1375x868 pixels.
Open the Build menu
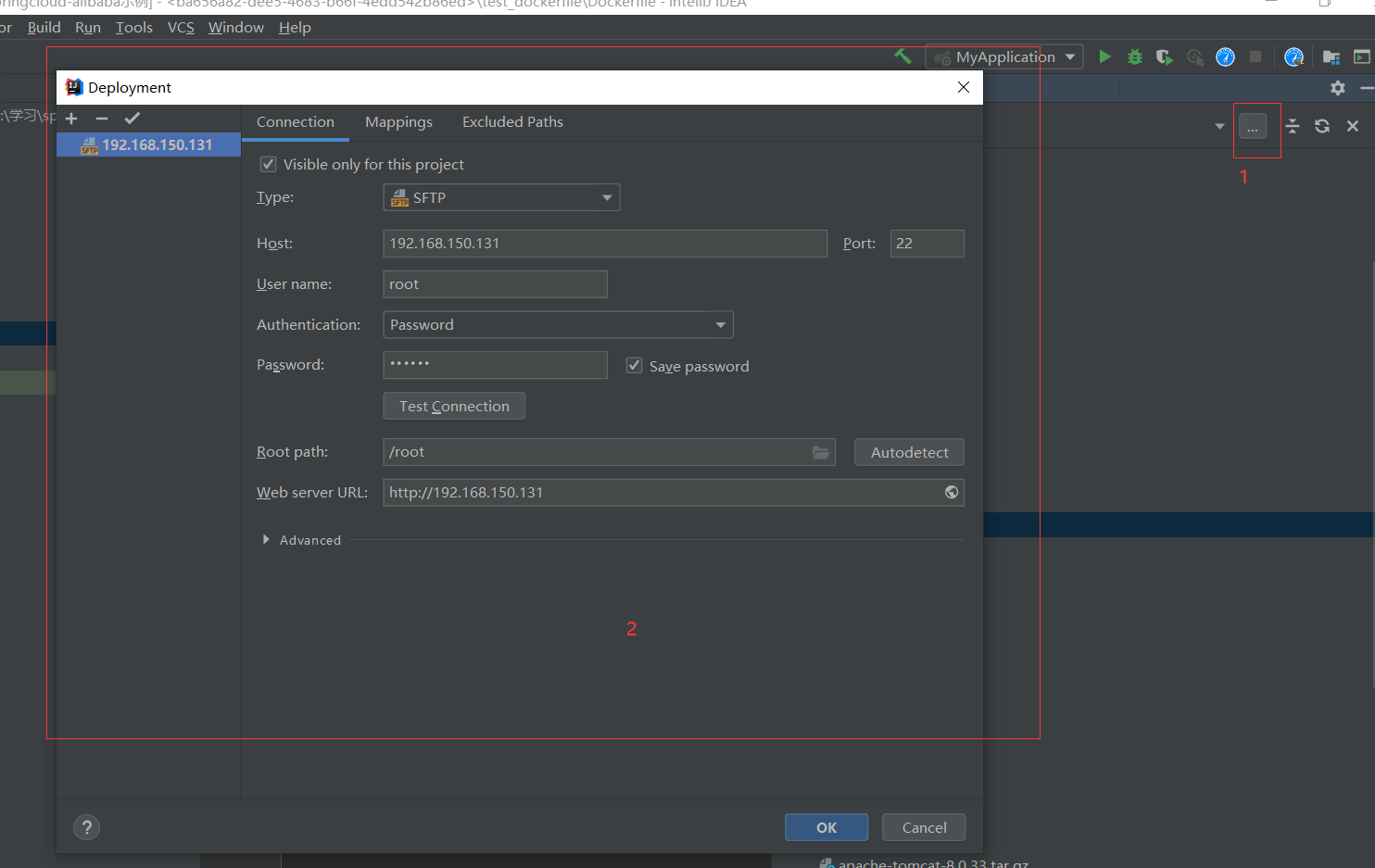pyautogui.click(x=44, y=28)
